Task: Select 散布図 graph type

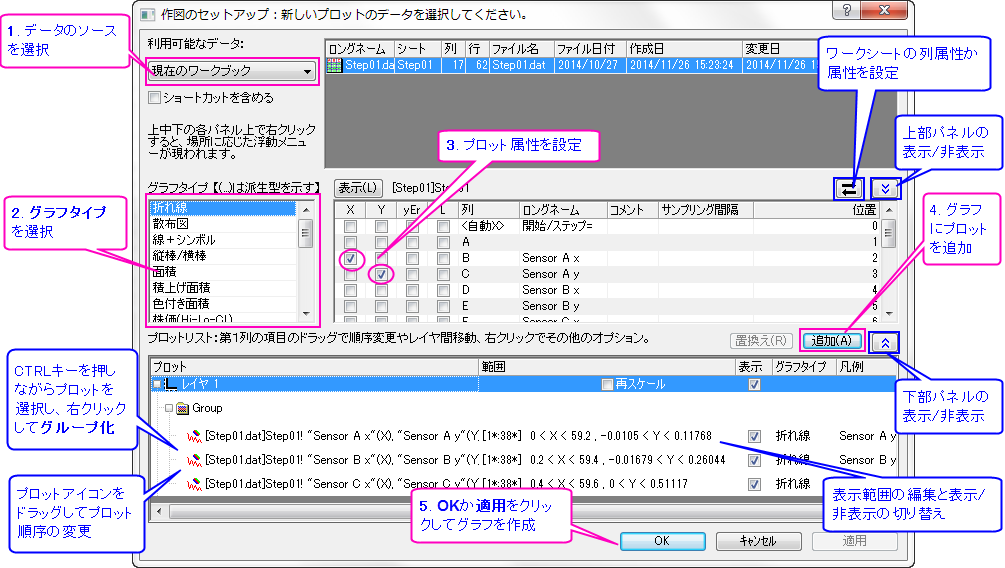Action: [223, 224]
